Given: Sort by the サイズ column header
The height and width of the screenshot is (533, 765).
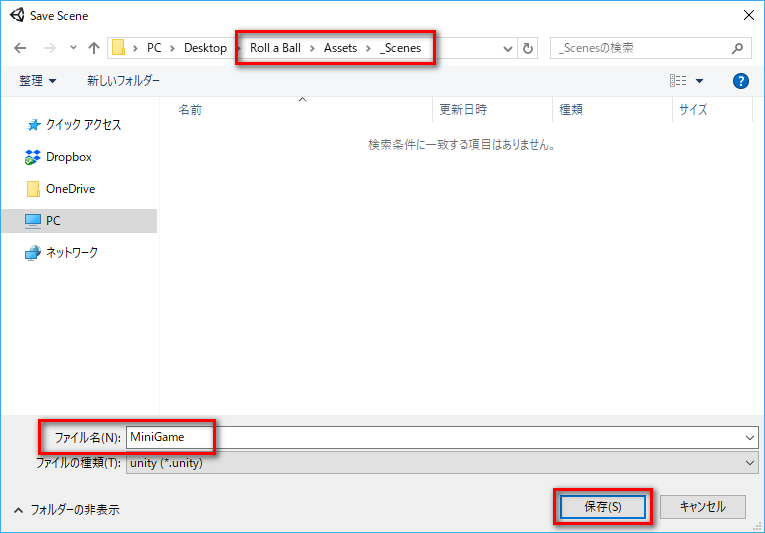Looking at the screenshot, I should coord(712,110).
